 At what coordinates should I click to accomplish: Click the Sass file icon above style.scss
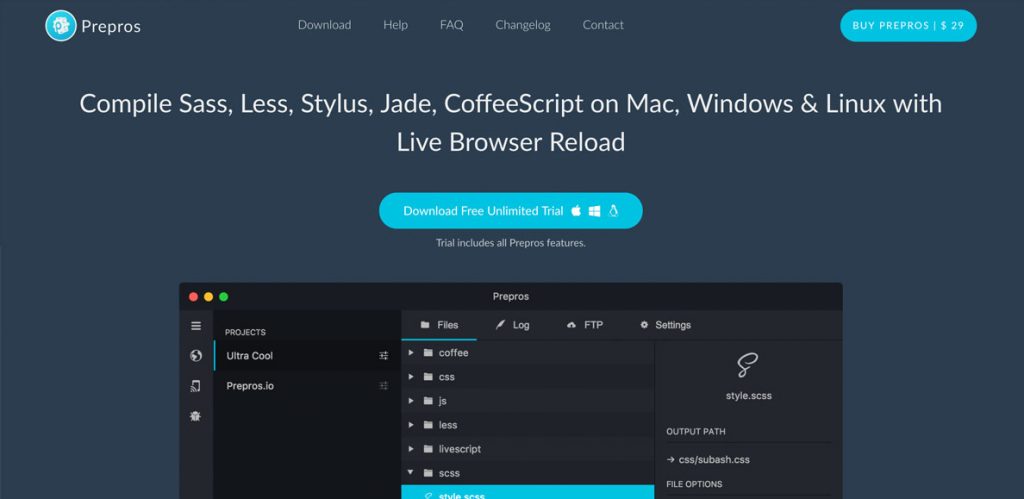(x=747, y=366)
